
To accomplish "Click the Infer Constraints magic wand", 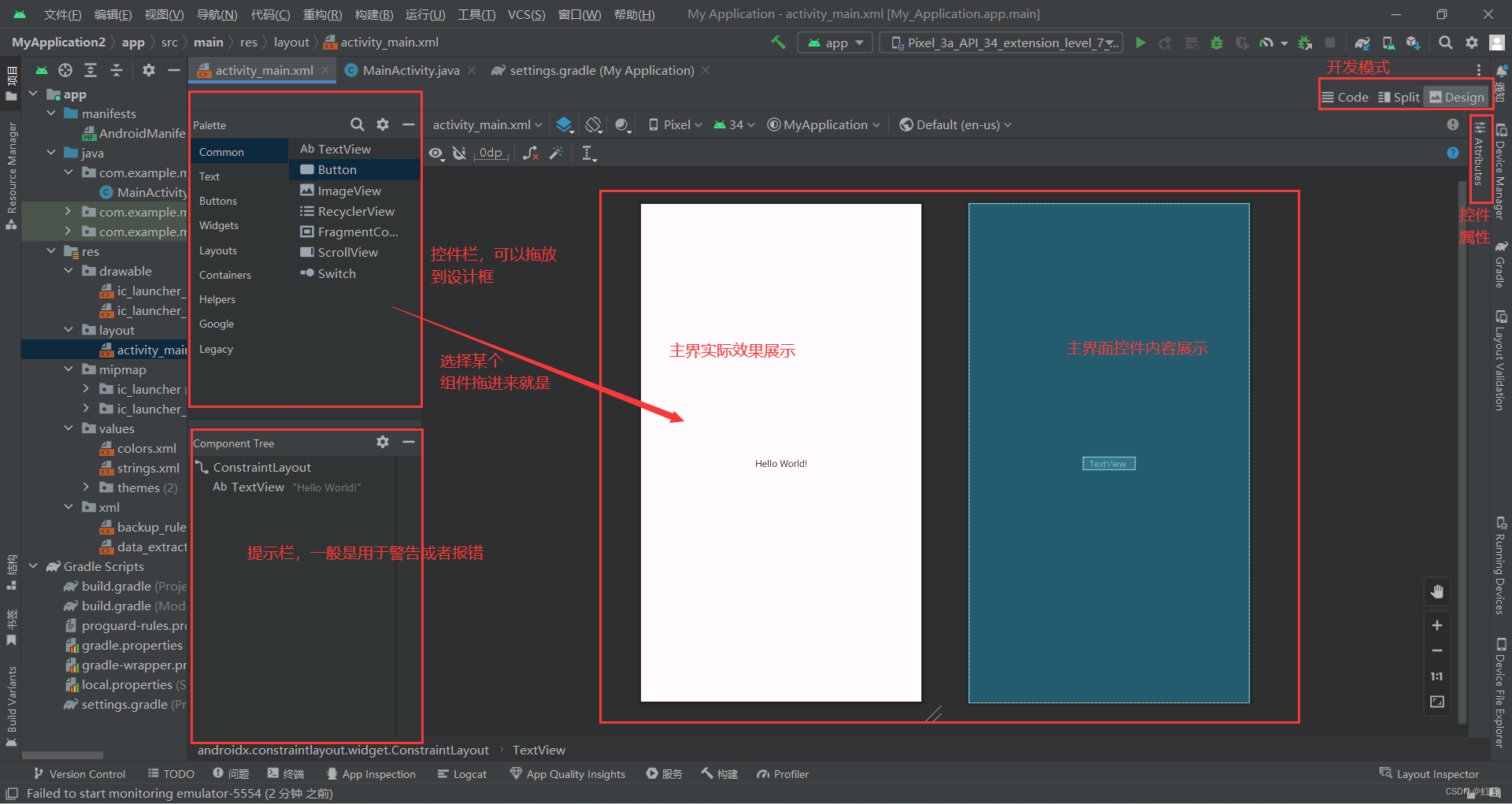I will tap(556, 153).
